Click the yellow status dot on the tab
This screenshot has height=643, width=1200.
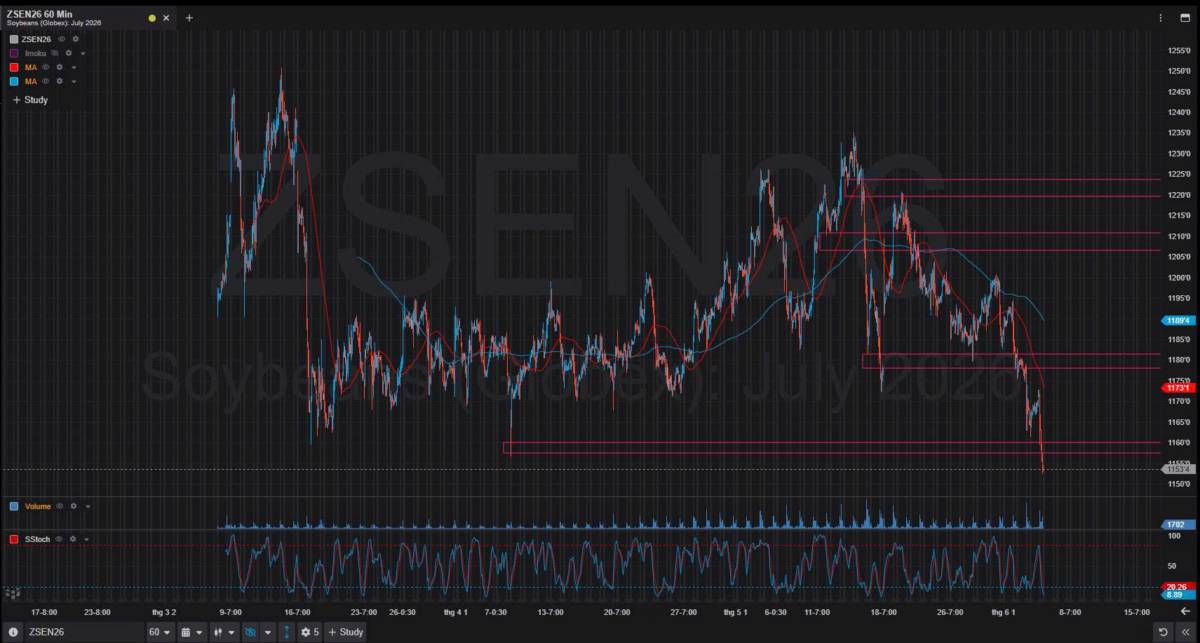[x=152, y=18]
